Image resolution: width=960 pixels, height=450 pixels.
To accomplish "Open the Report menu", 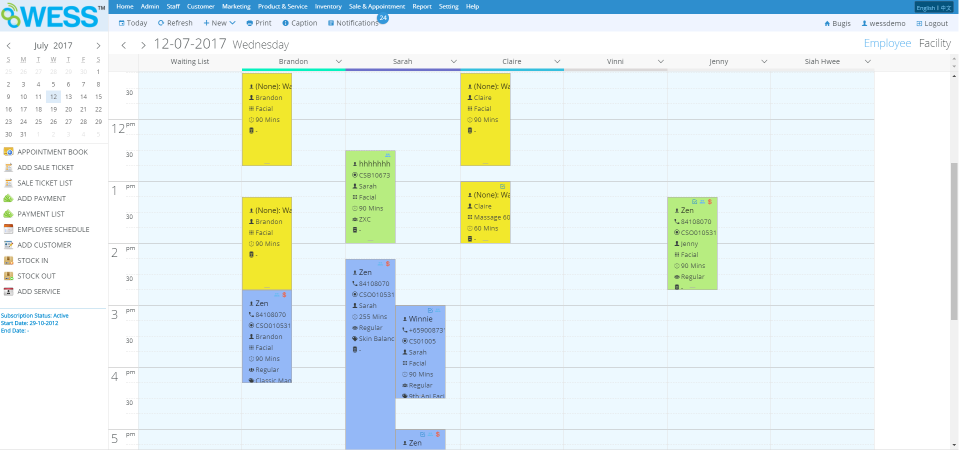I will (422, 7).
